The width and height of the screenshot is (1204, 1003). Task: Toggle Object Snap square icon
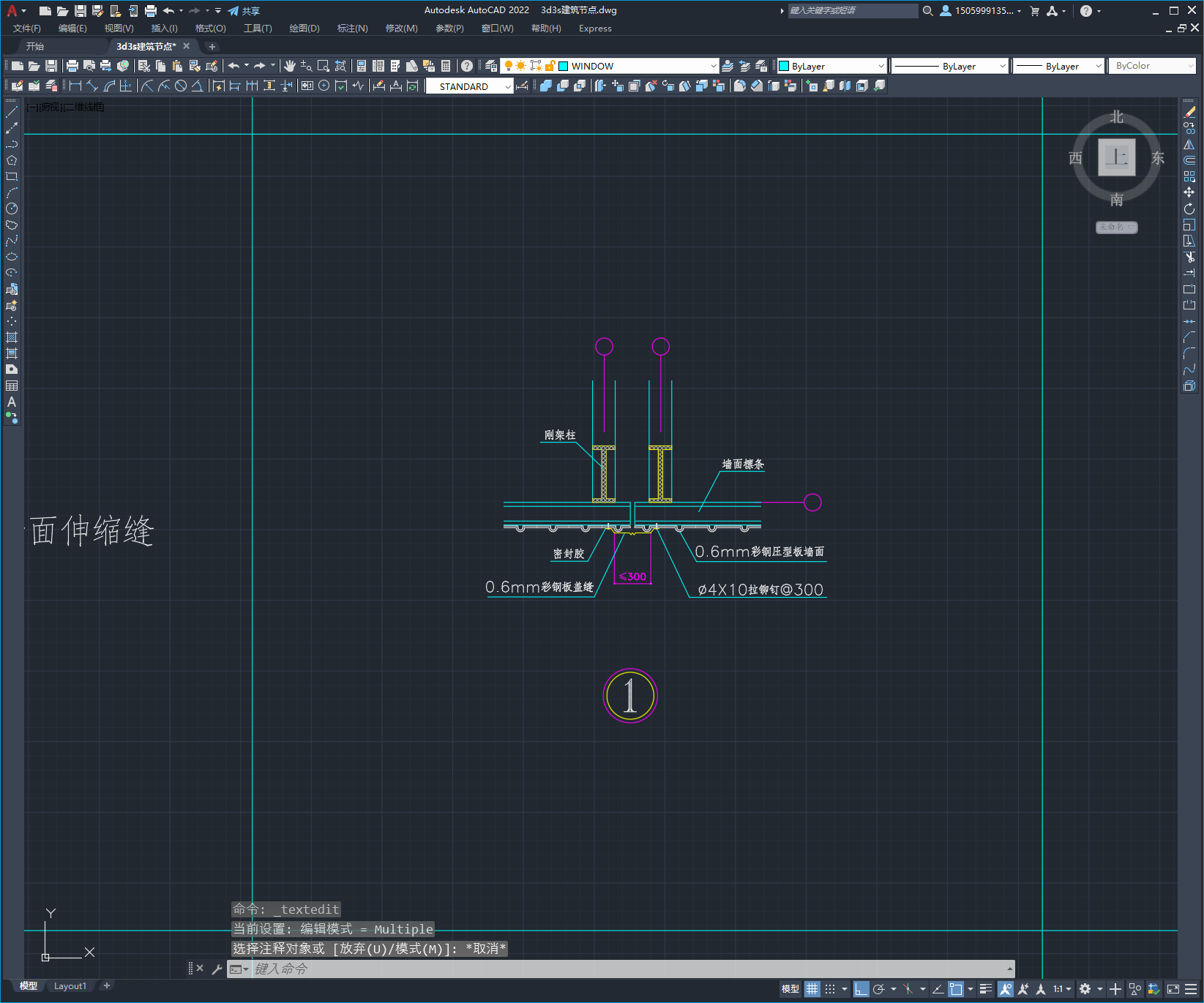(956, 989)
